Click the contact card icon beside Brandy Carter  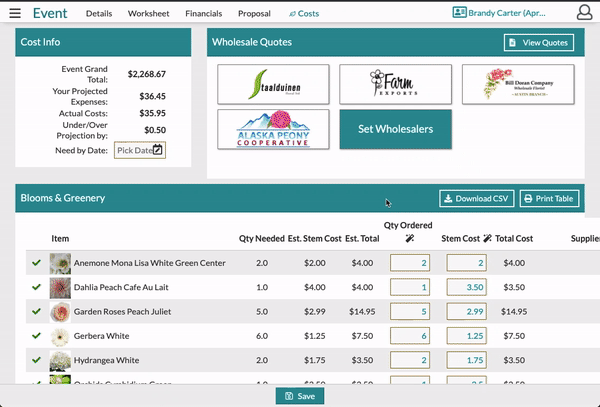(x=459, y=13)
